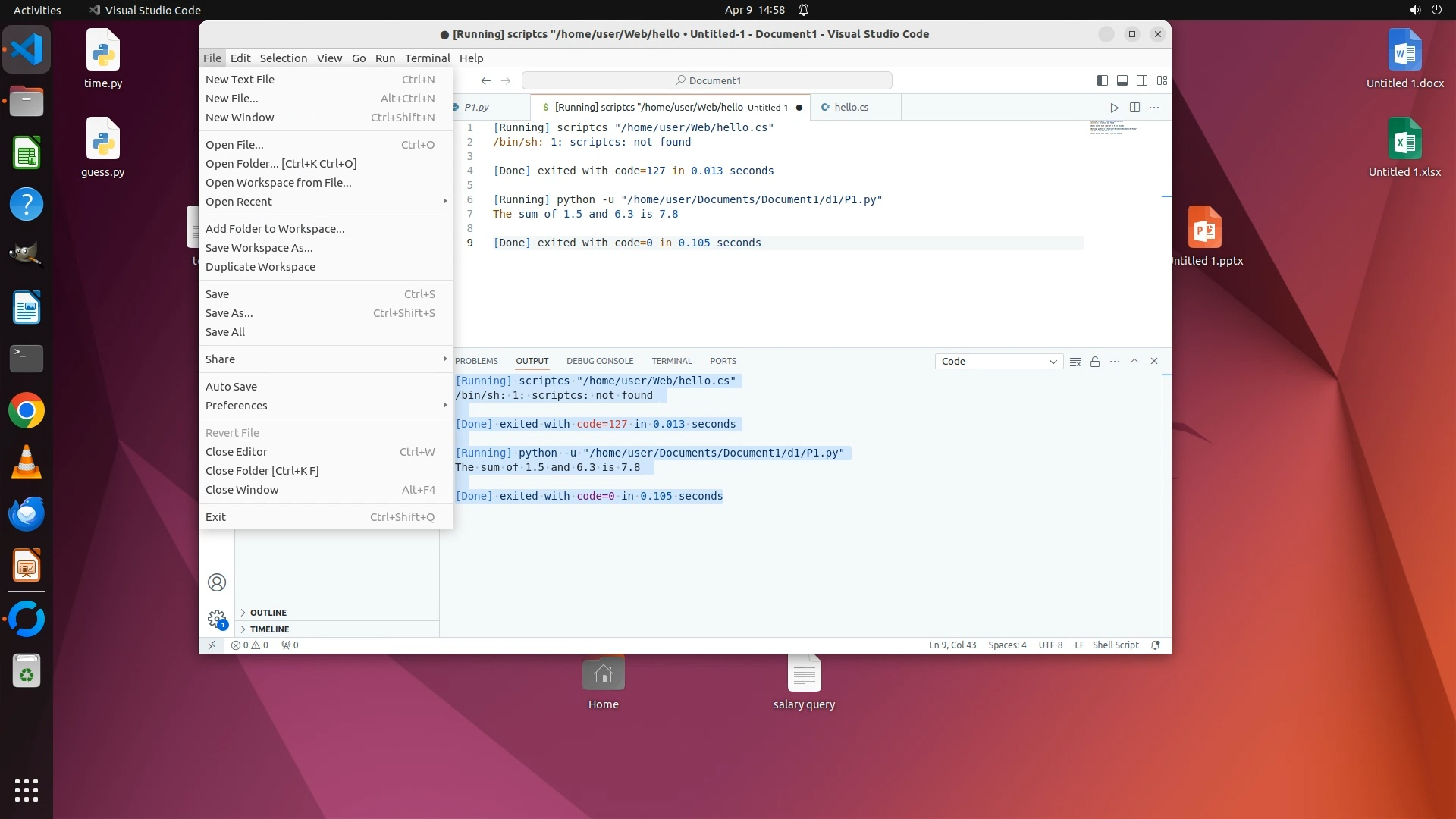Open Customize Layout icon in title bar
Viewport: 1456px width, 819px height.
coord(1162,80)
